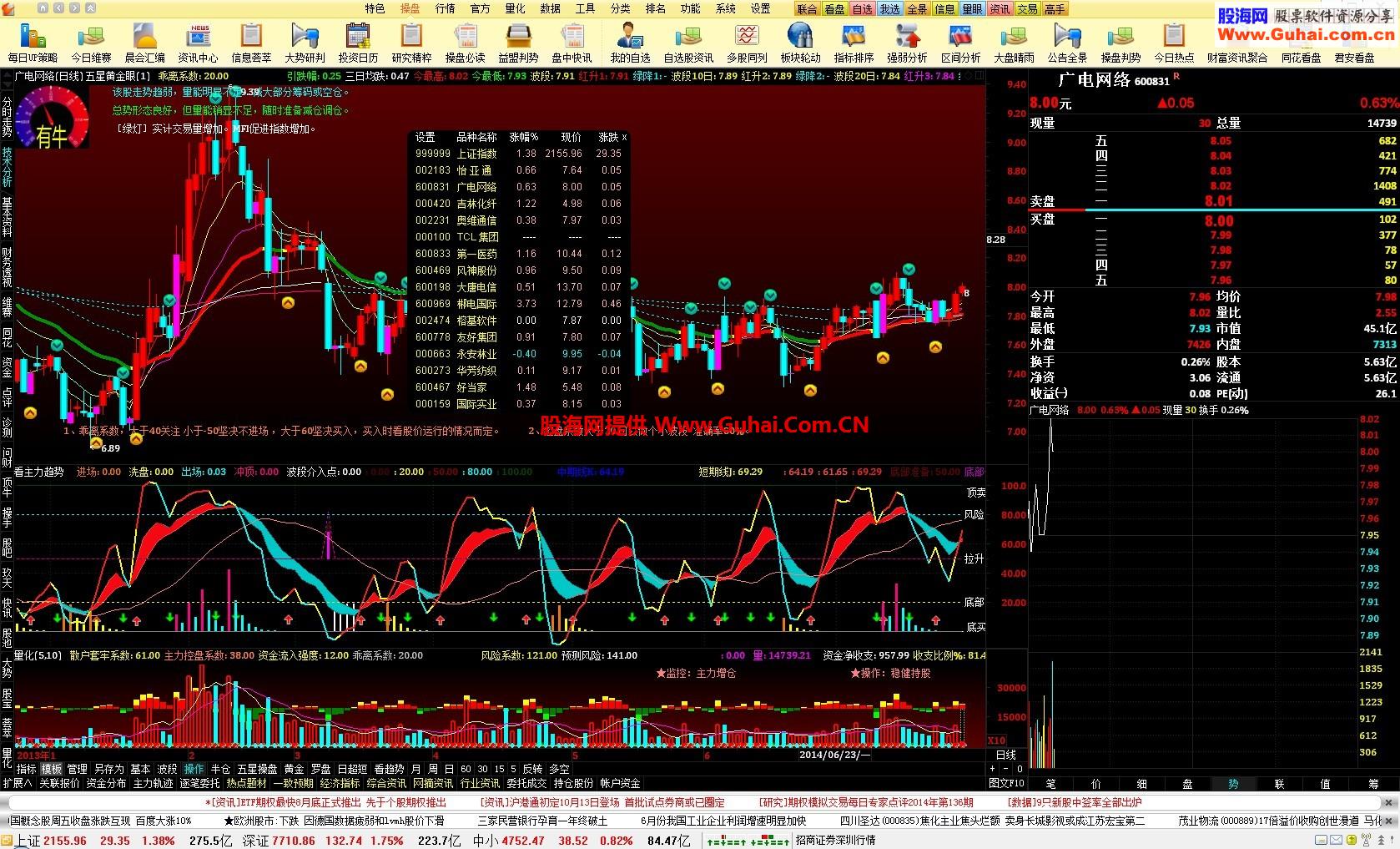This screenshot has width=1400, height=849.
Task: Open the 板块轮动 globe icon
Action: pos(800,43)
